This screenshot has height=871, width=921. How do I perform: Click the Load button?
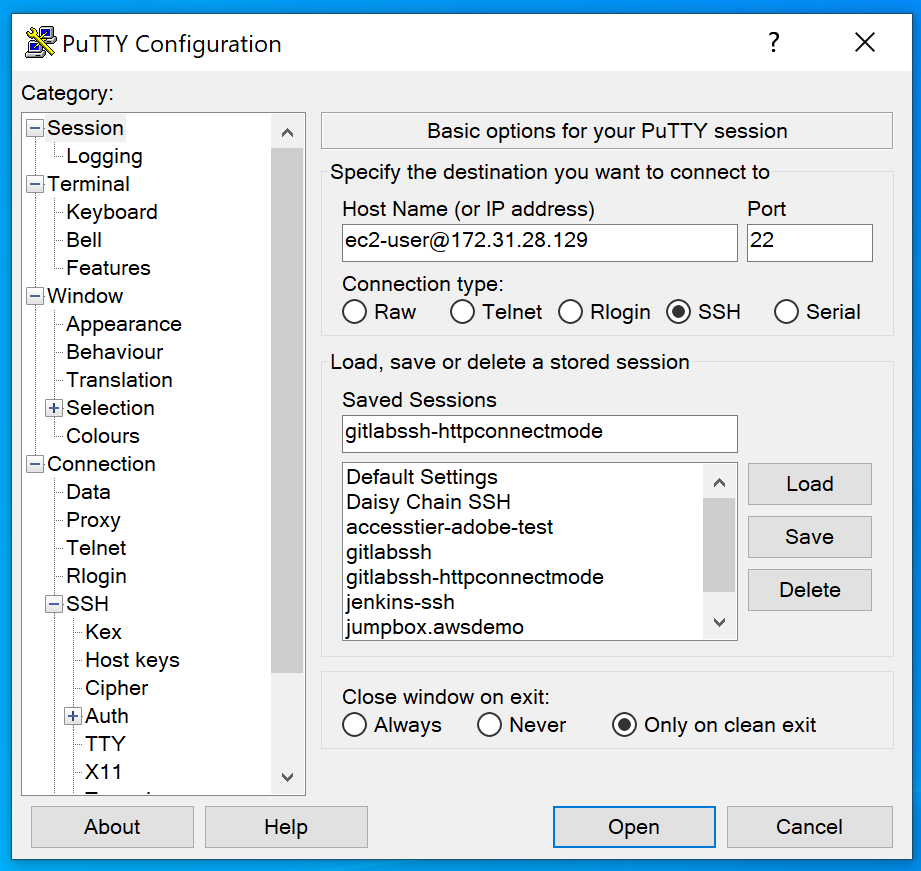[809, 484]
